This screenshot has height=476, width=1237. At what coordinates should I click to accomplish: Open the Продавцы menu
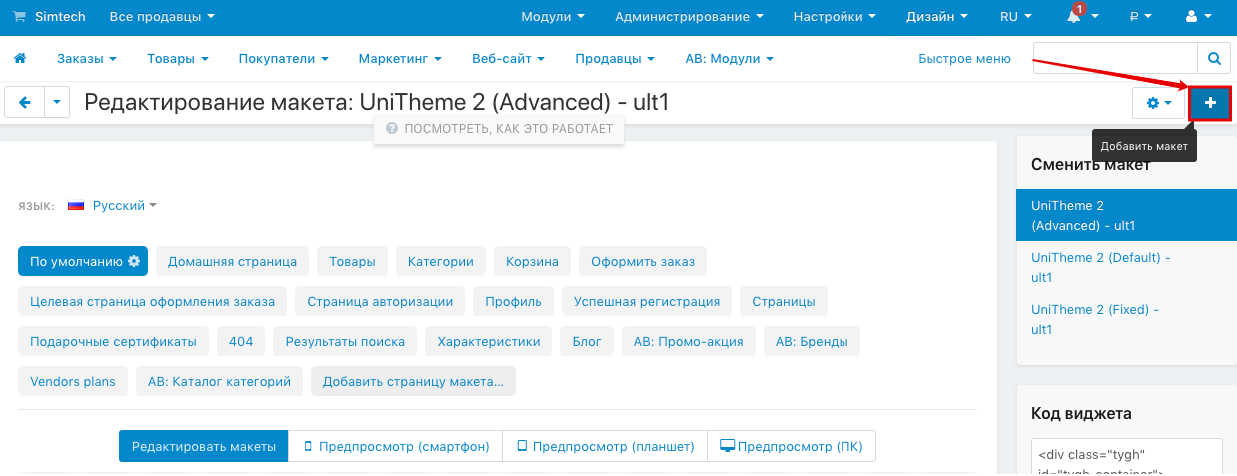point(615,59)
